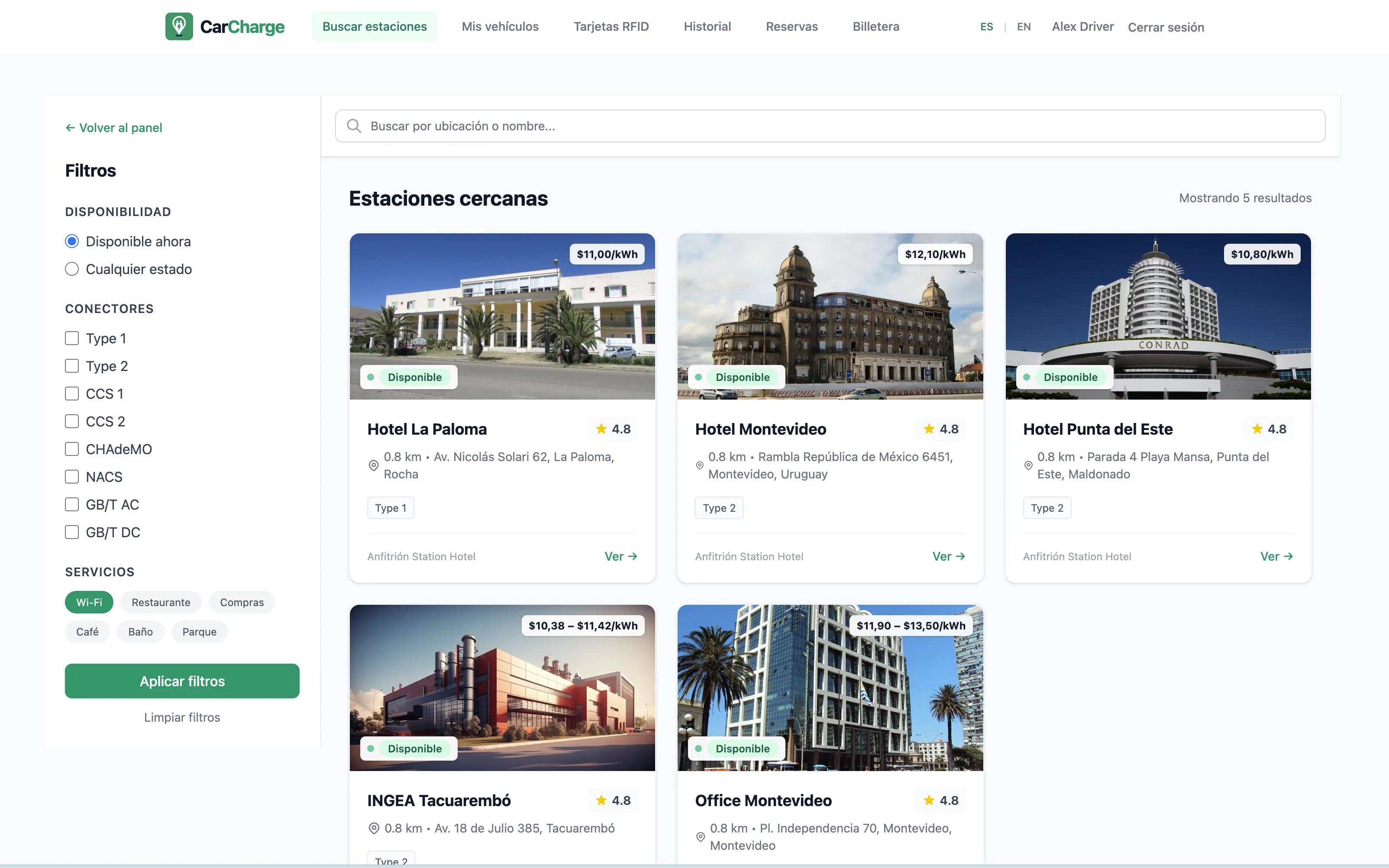Open the Hotel Punta del Este Conrad photo
Viewport: 1389px width, 868px height.
1158,316
